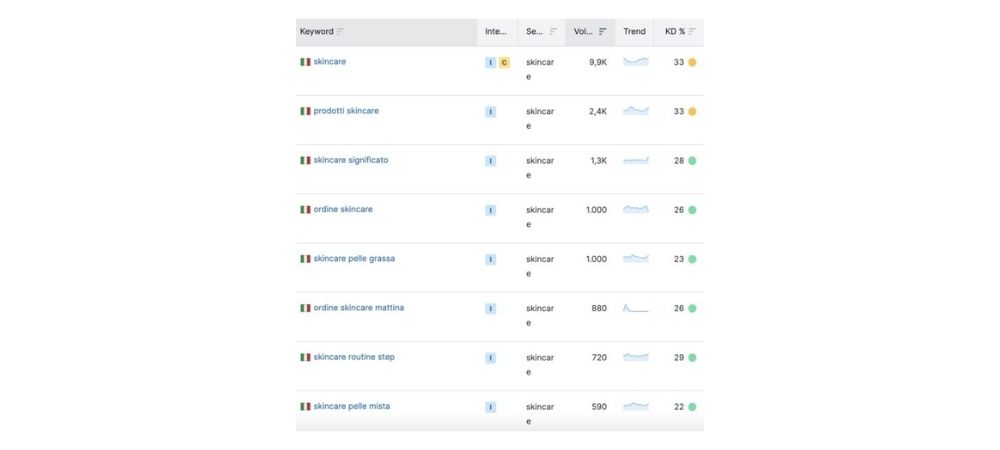Viewport: 1000px width, 450px height.
Task: Click the Italian flag beside skincare significato
Action: point(305,160)
